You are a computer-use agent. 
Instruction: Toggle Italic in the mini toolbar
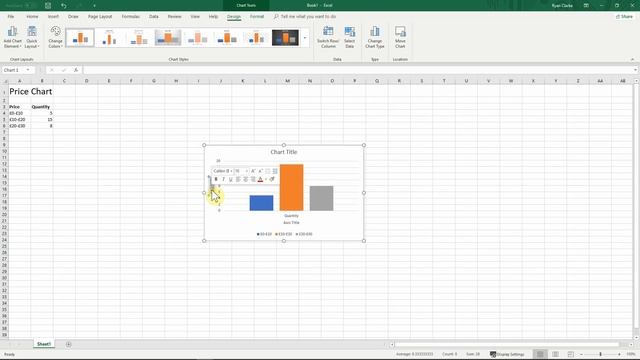[x=223, y=179]
